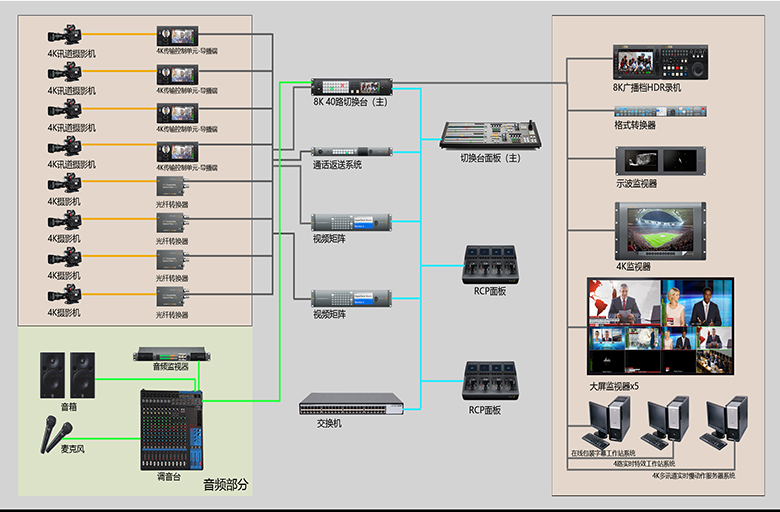Click the 切换台面板（主） control panel
The image size is (780, 512).
490,135
